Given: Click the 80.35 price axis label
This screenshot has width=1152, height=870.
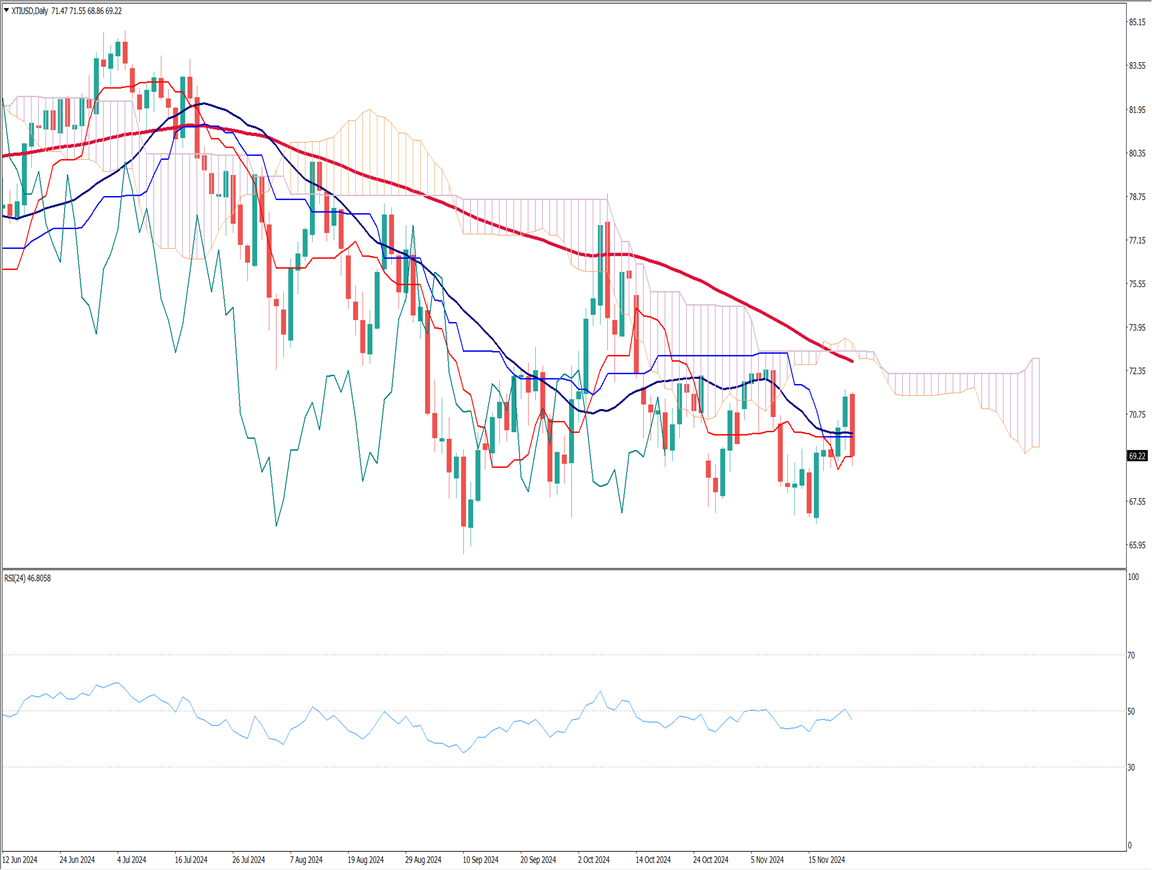Looking at the screenshot, I should click(1136, 154).
